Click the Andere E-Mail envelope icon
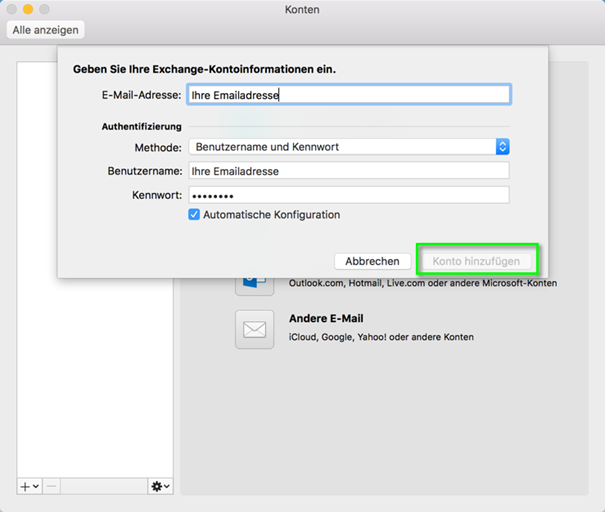 pos(254,329)
